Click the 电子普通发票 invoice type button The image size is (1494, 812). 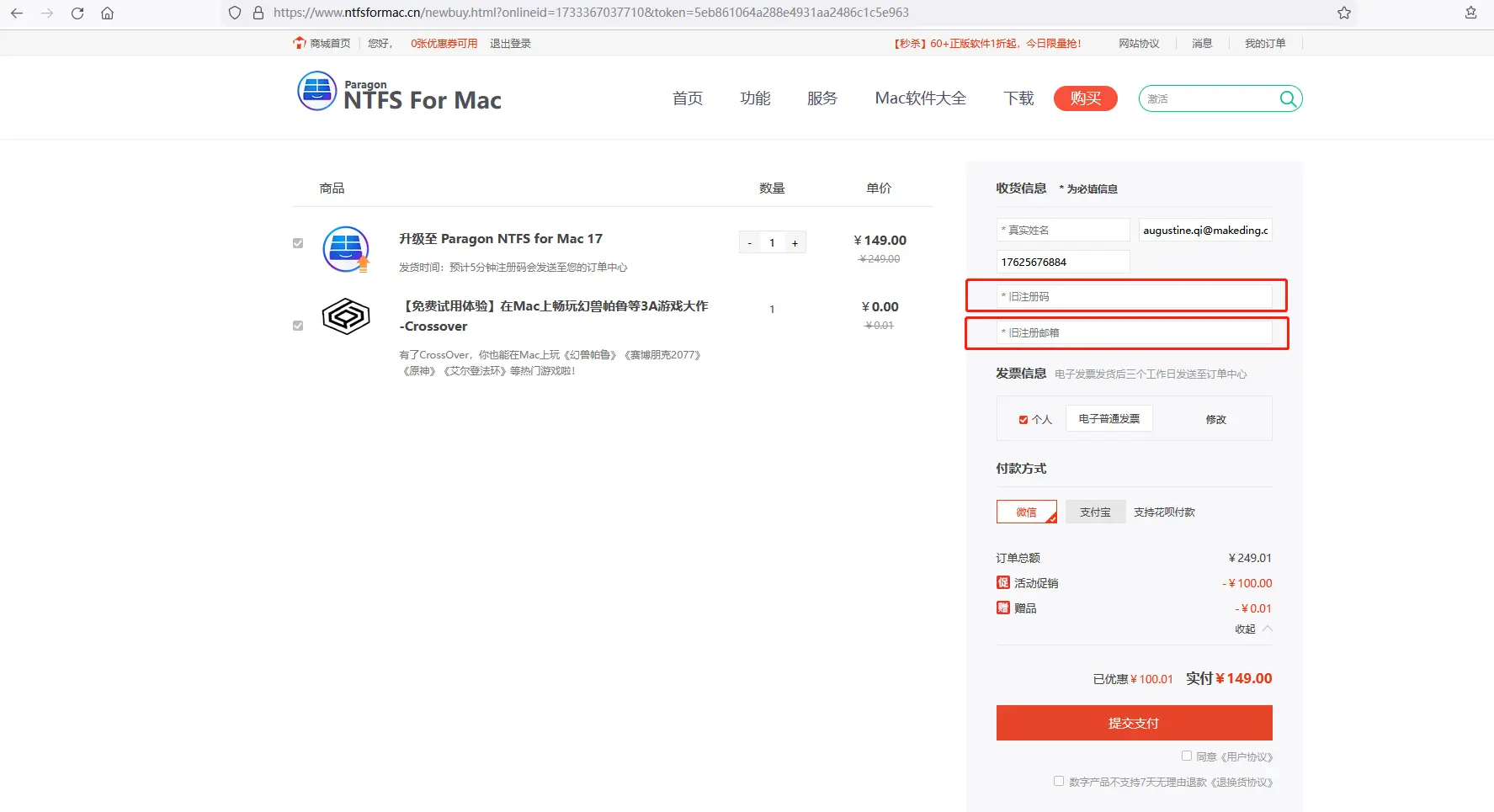click(x=1109, y=419)
